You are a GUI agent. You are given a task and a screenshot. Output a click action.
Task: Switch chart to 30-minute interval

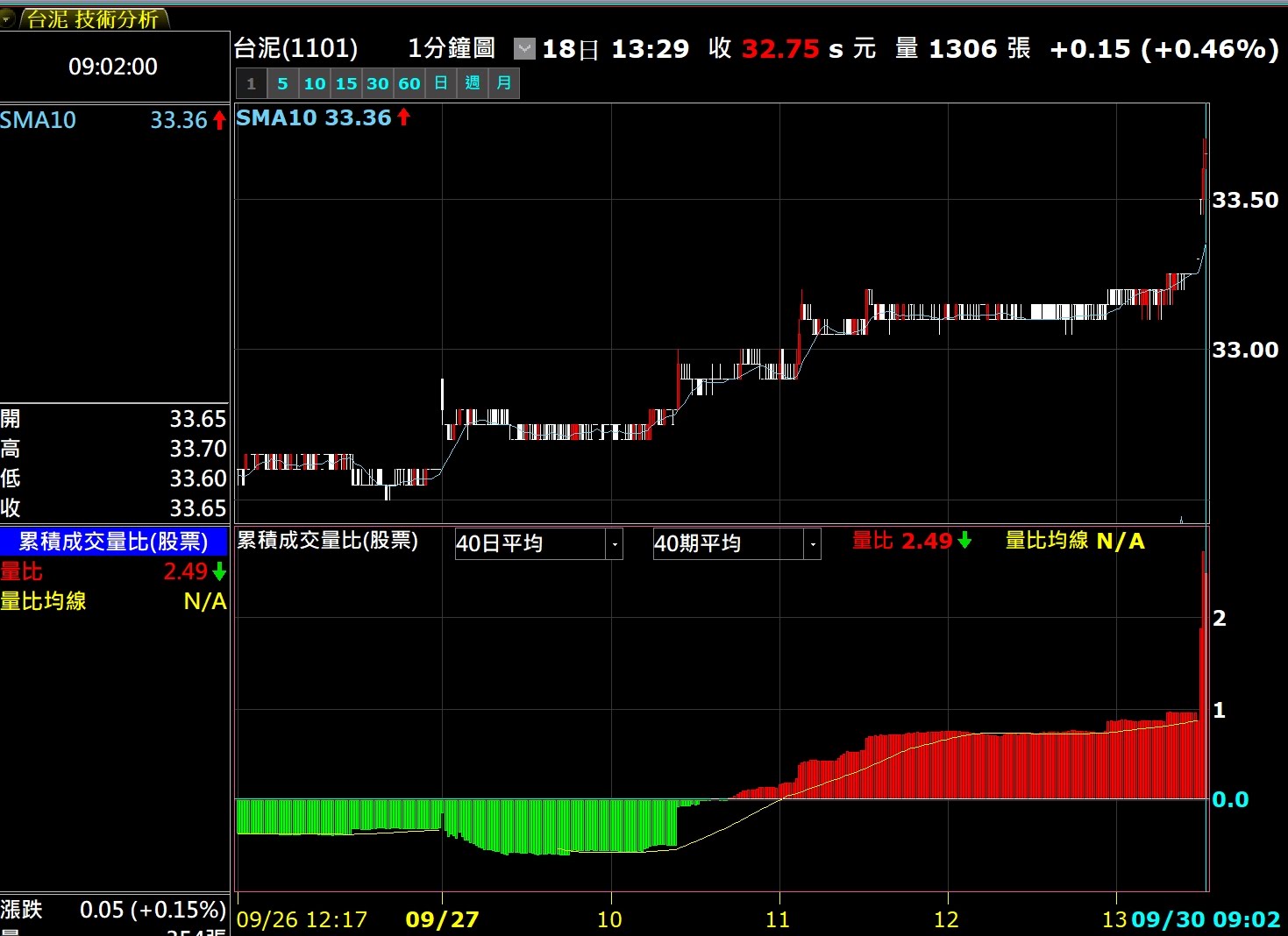[377, 84]
